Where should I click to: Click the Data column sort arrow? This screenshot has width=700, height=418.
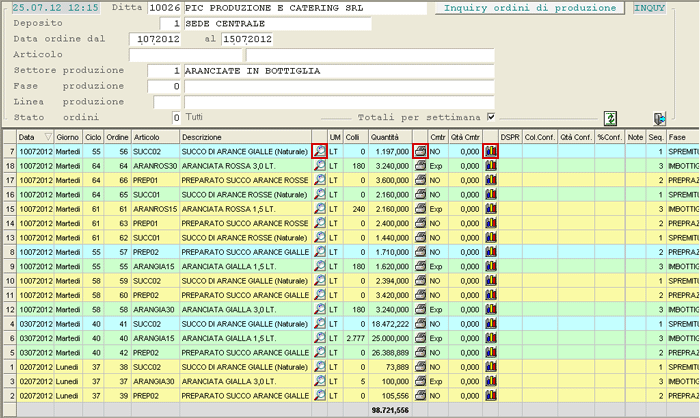tap(48, 137)
